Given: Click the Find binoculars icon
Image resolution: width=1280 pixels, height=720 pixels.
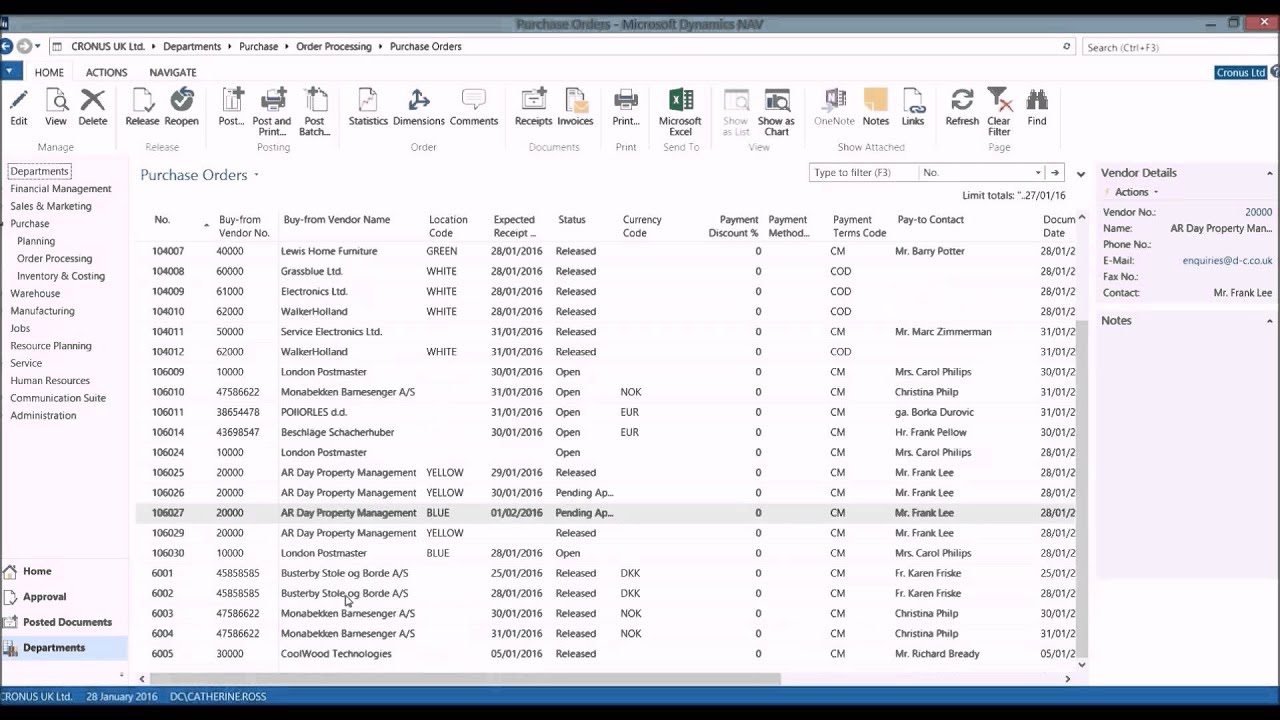Looking at the screenshot, I should 1037,107.
